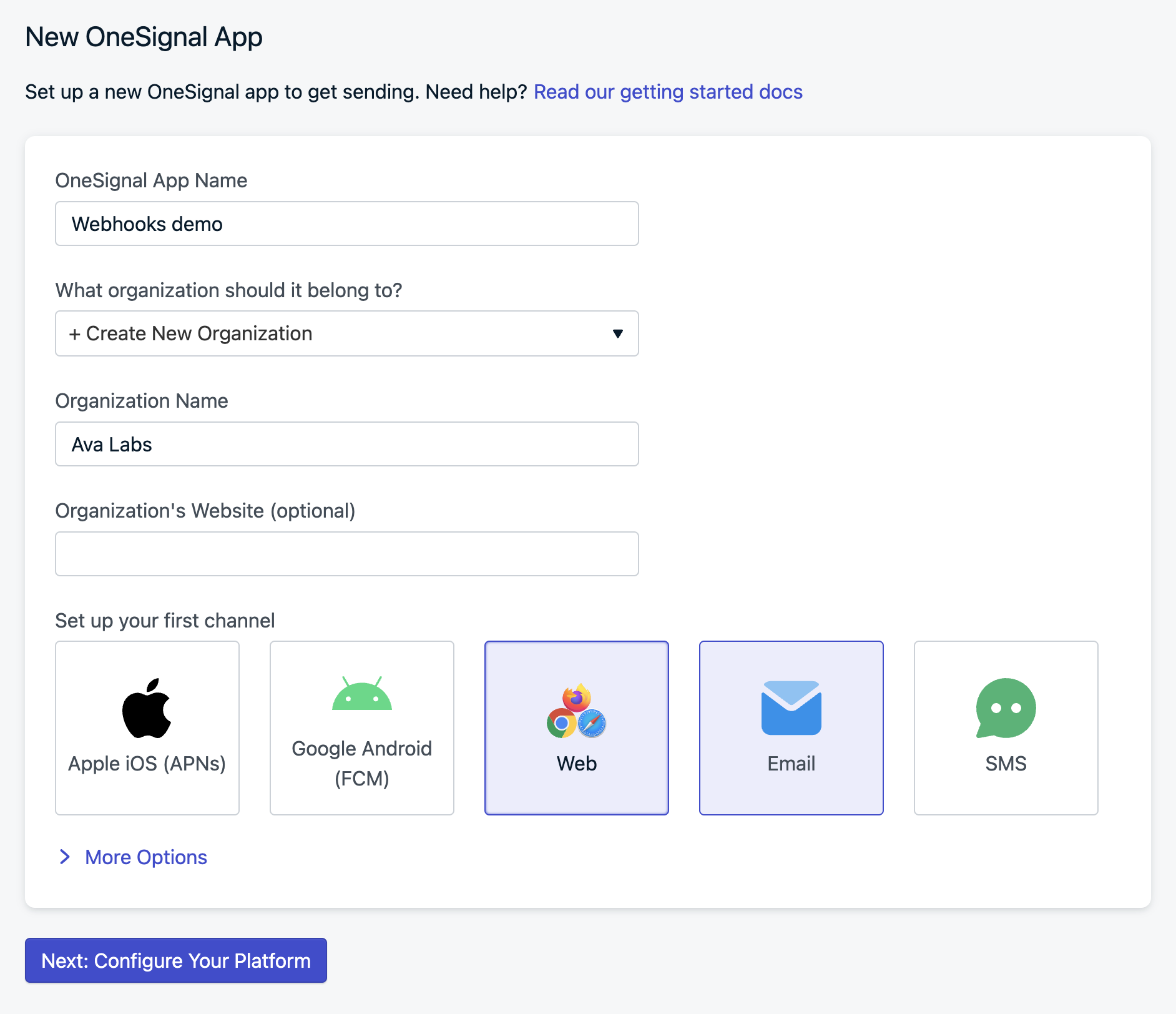The height and width of the screenshot is (1014, 1176).
Task: Choose the SMS chat bubble icon
Action: 1006,708
